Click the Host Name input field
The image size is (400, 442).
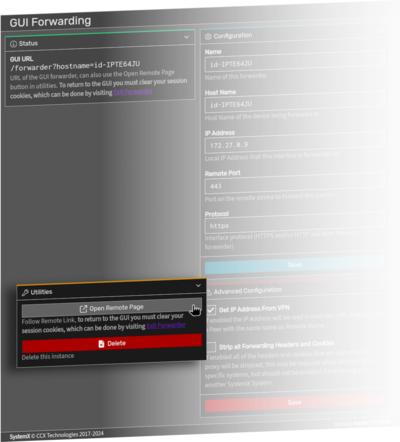(294, 102)
